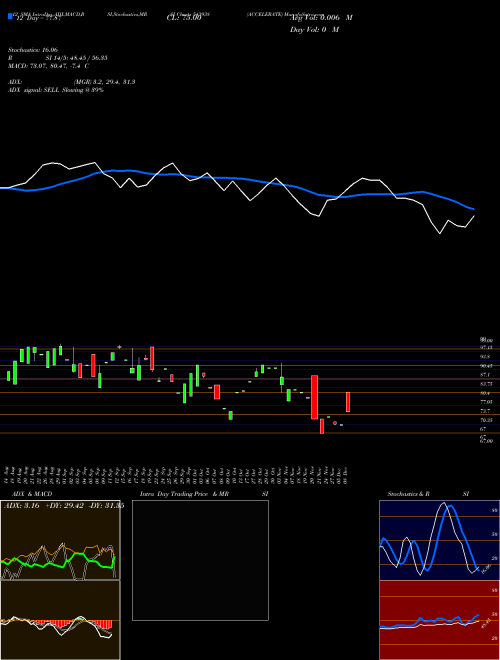Click the 93.8 price axis label
500x660 pixels.
click(x=484, y=356)
